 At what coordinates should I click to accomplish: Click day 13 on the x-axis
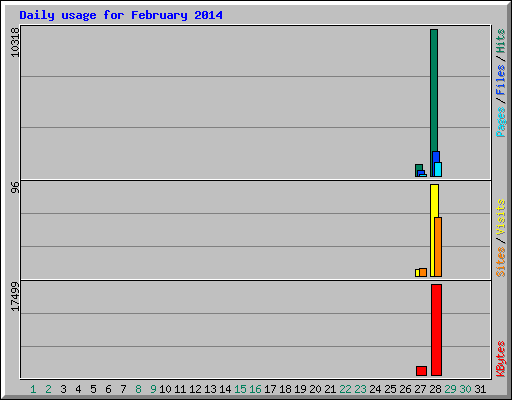210,389
